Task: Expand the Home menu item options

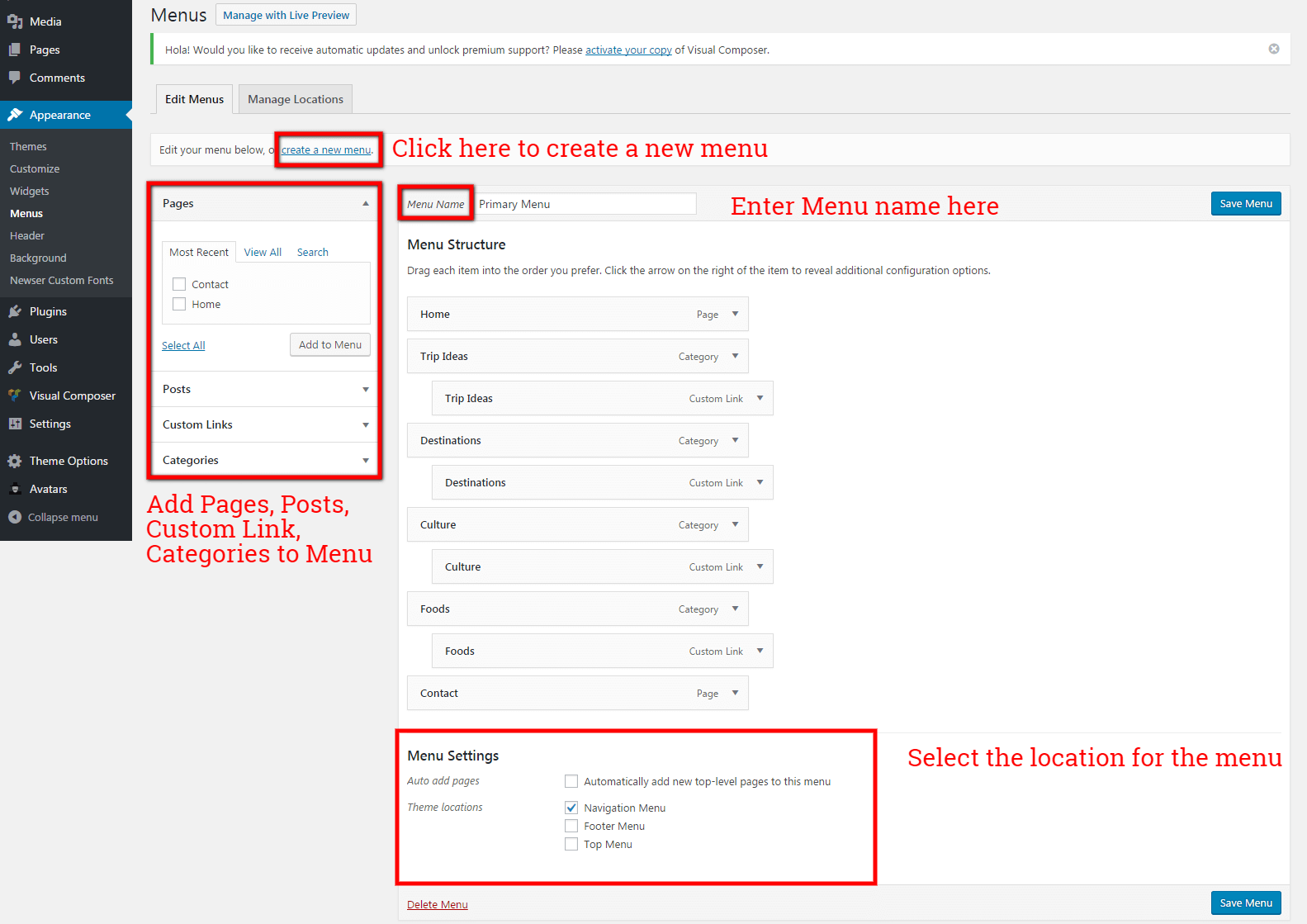Action: pos(735,314)
